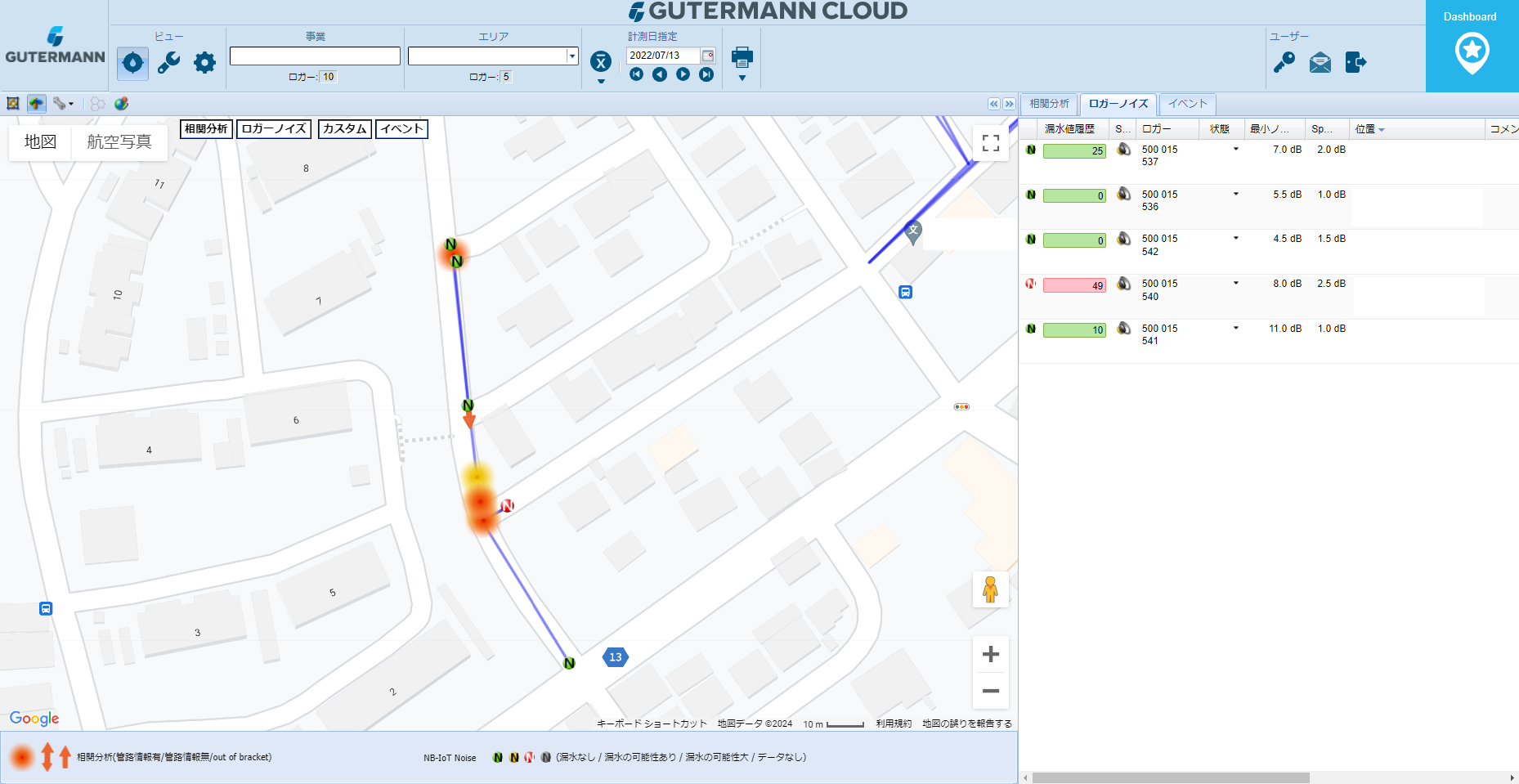Click the Street View pegman icon
The width and height of the screenshot is (1519, 784).
pyautogui.click(x=990, y=589)
